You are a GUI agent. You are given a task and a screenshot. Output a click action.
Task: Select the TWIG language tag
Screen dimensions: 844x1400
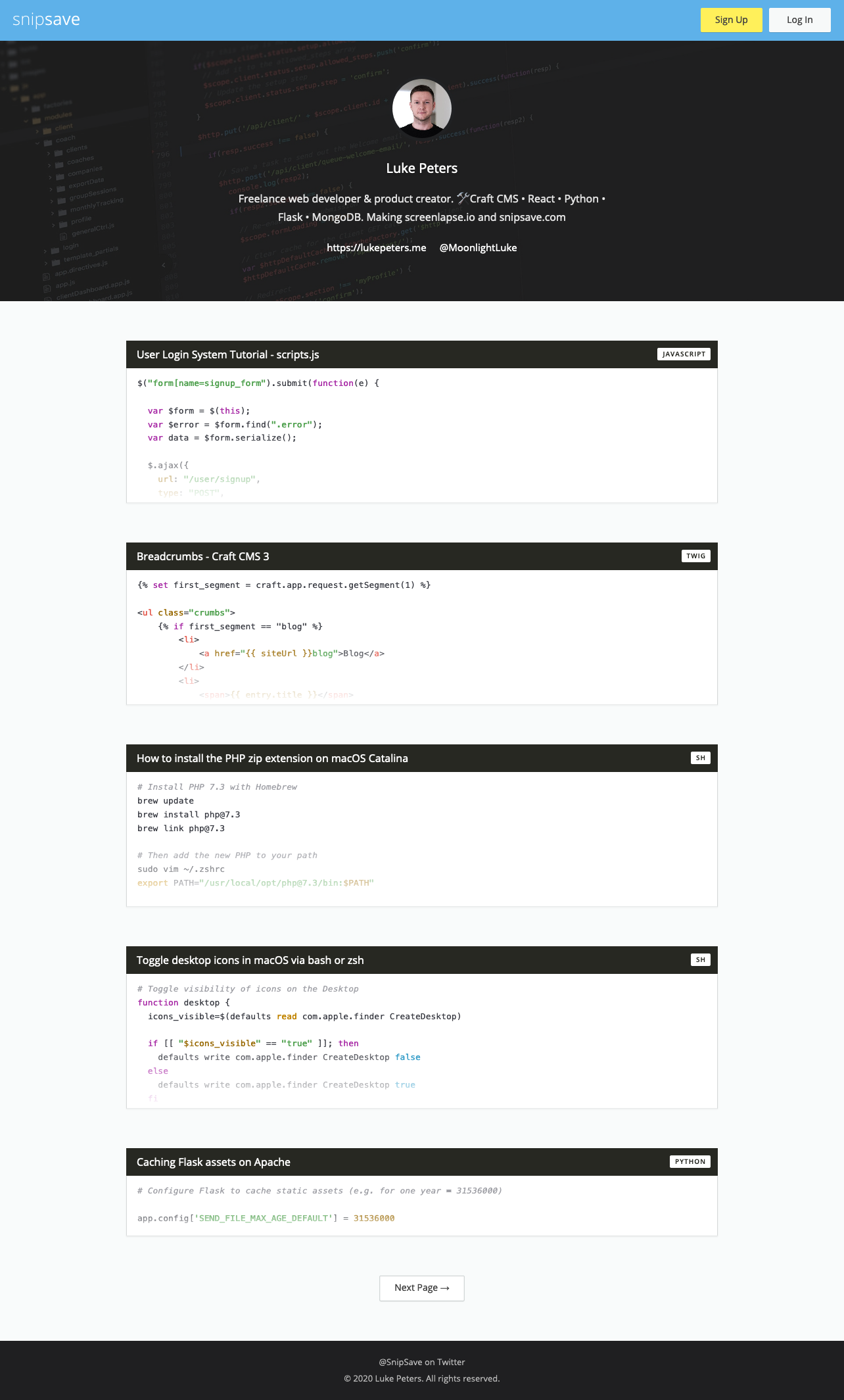695,556
